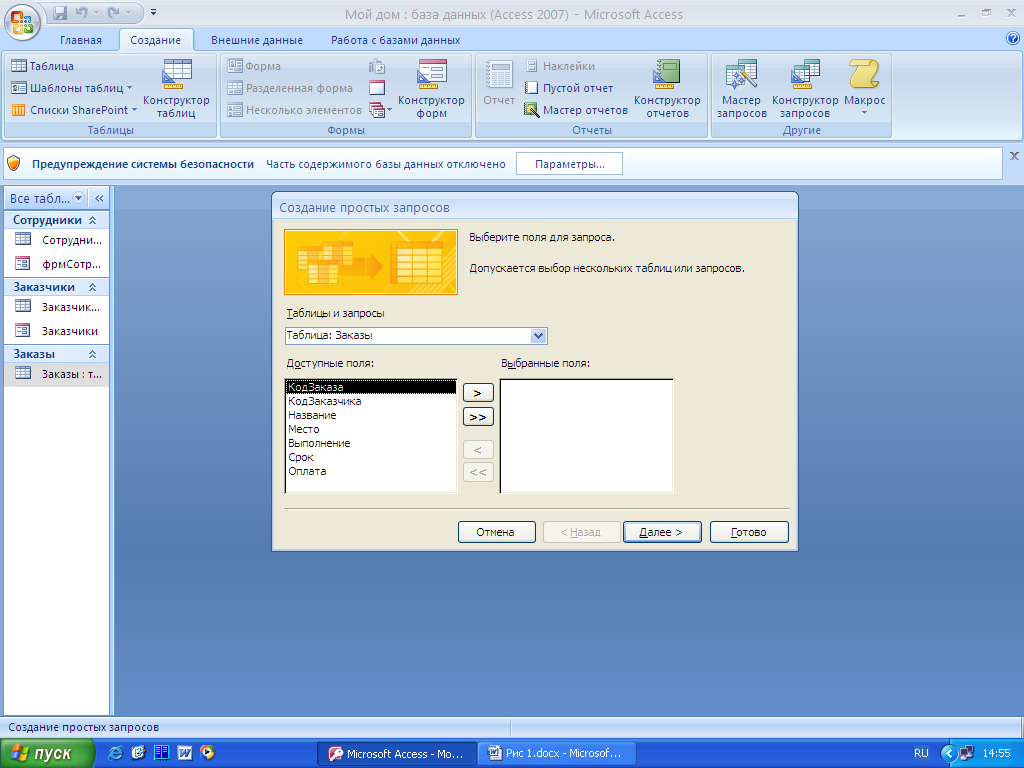
Task: Open Конструктор форм
Action: click(x=431, y=88)
